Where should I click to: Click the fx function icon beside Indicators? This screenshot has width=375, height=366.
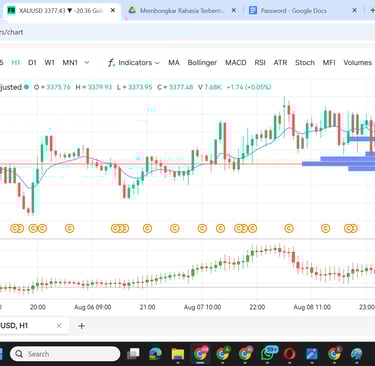click(111, 63)
